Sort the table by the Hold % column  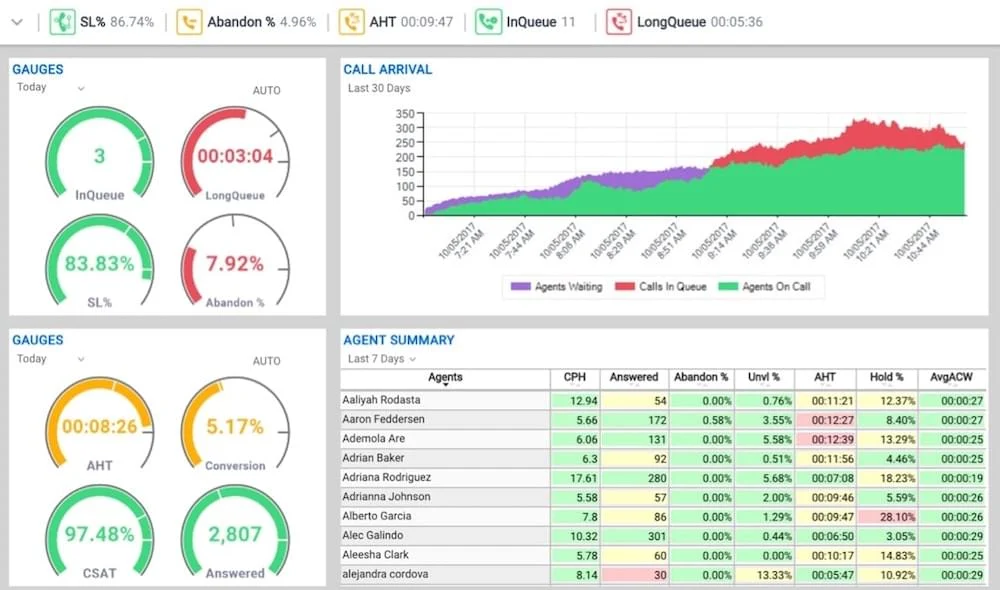point(886,378)
